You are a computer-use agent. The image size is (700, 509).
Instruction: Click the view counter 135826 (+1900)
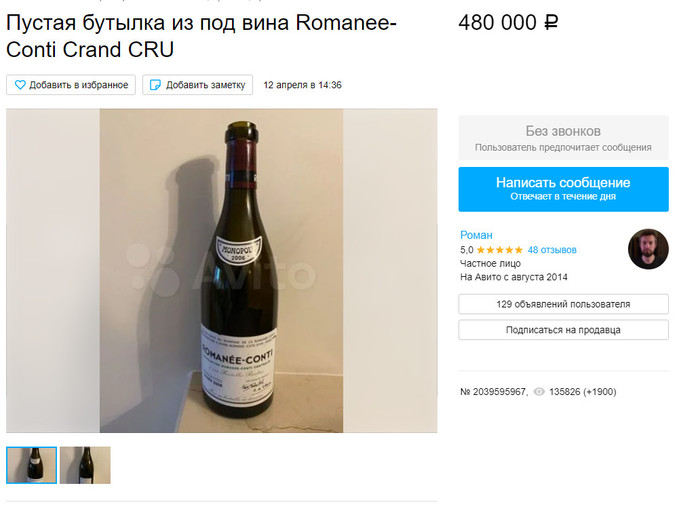583,392
